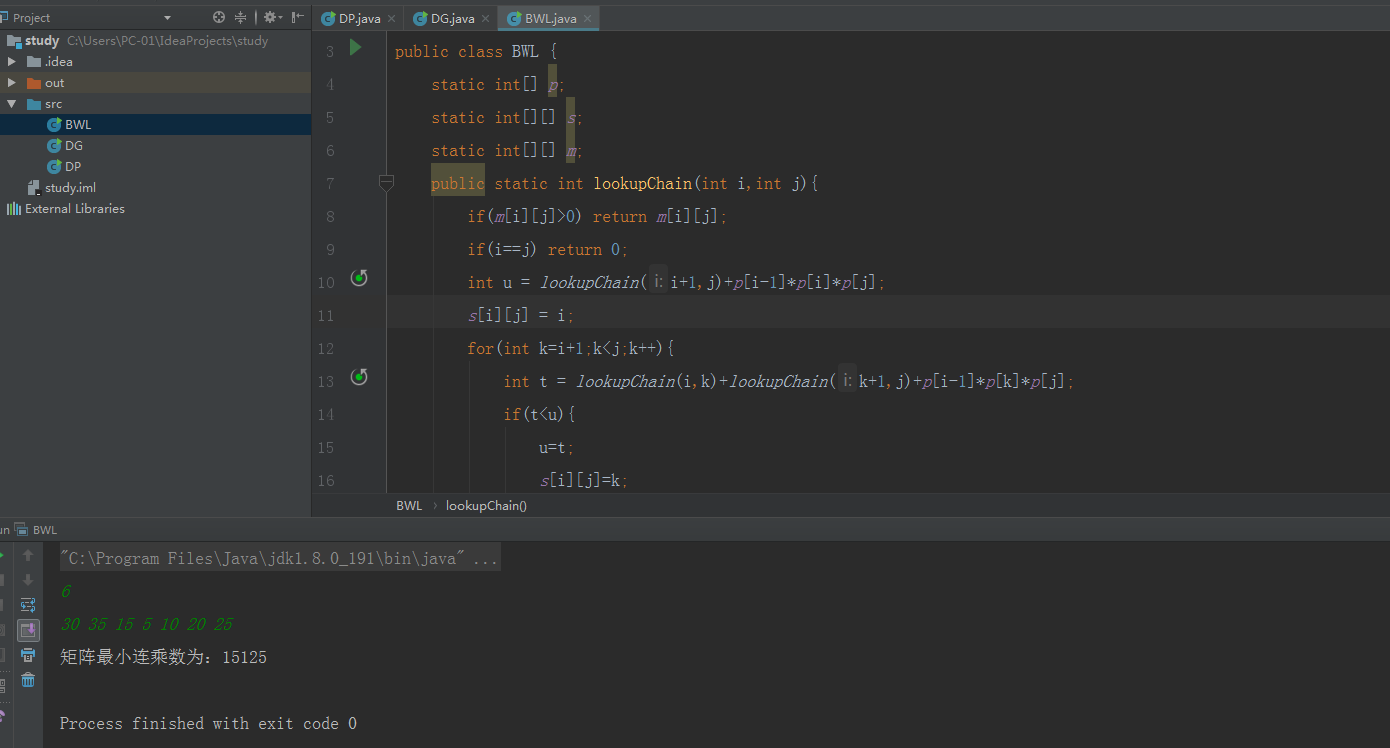Switch to the DG.java tab
Image resolution: width=1390 pixels, height=748 pixels.
[453, 19]
